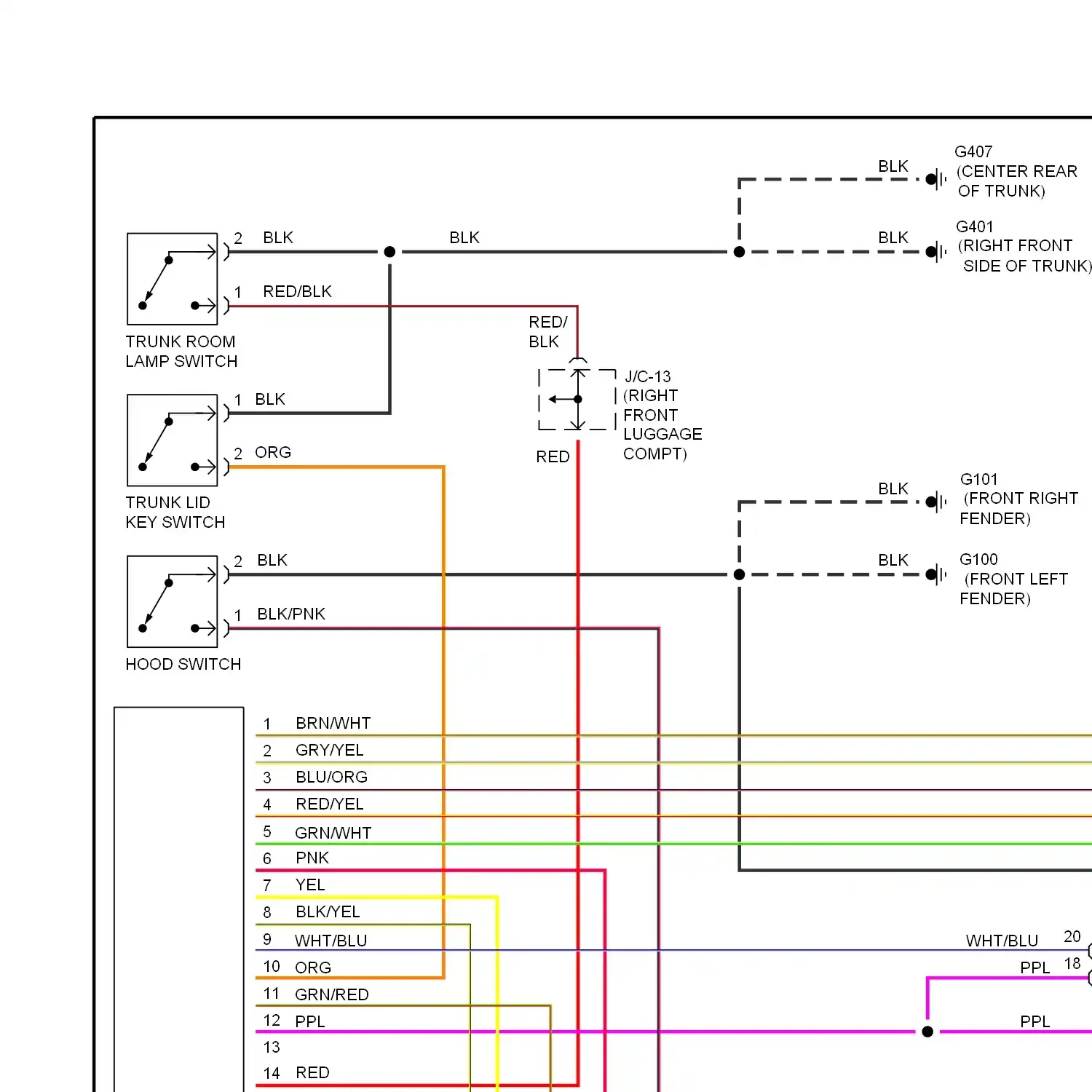The height and width of the screenshot is (1092, 1092).
Task: Select pin 3 BLU/ORG wire label
Action: tap(332, 777)
